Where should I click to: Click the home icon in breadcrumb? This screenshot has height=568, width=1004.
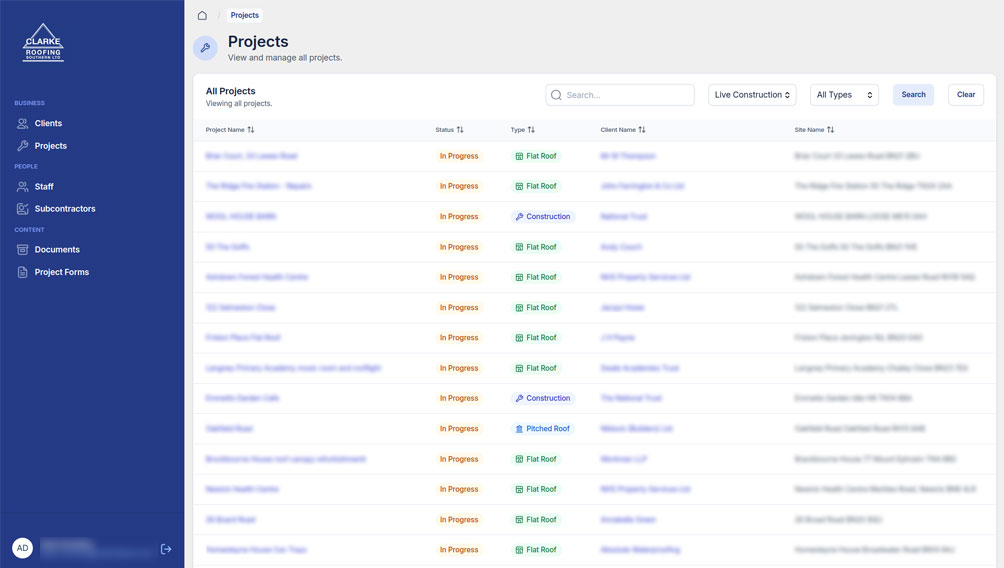click(x=202, y=16)
